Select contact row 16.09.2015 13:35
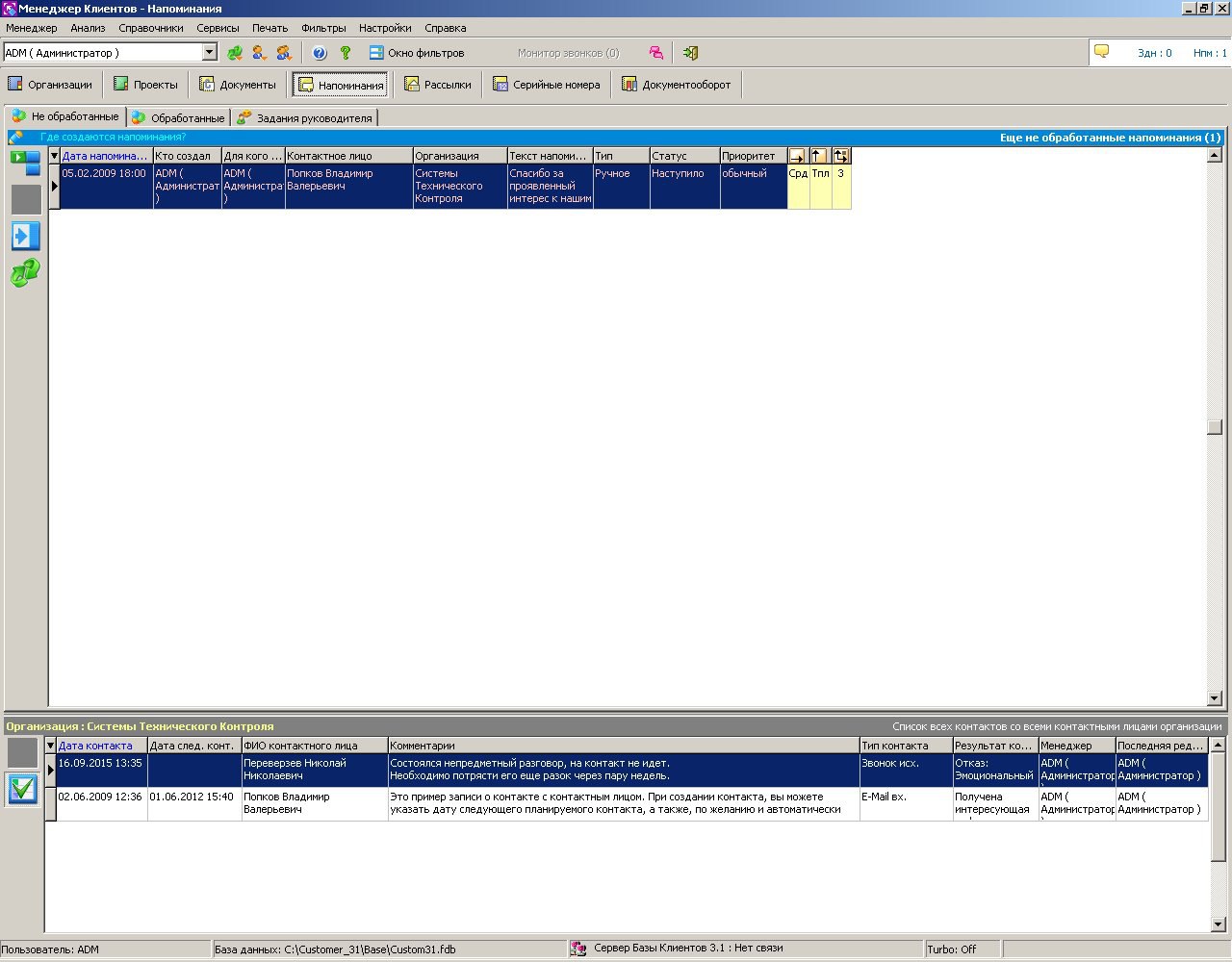The height and width of the screenshot is (962, 1232). 627,770
